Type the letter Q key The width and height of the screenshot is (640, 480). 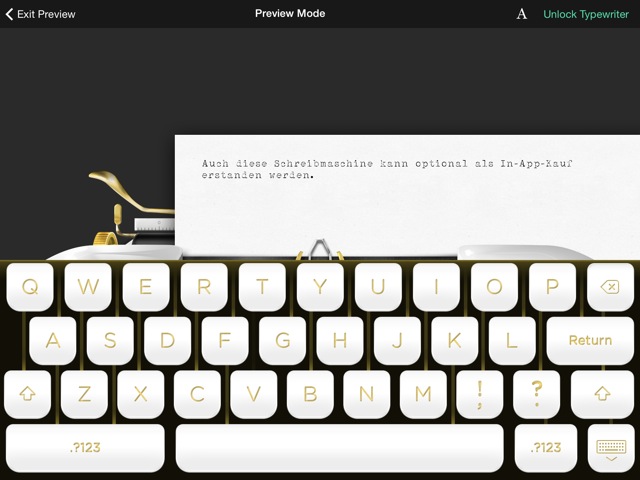(x=30, y=287)
